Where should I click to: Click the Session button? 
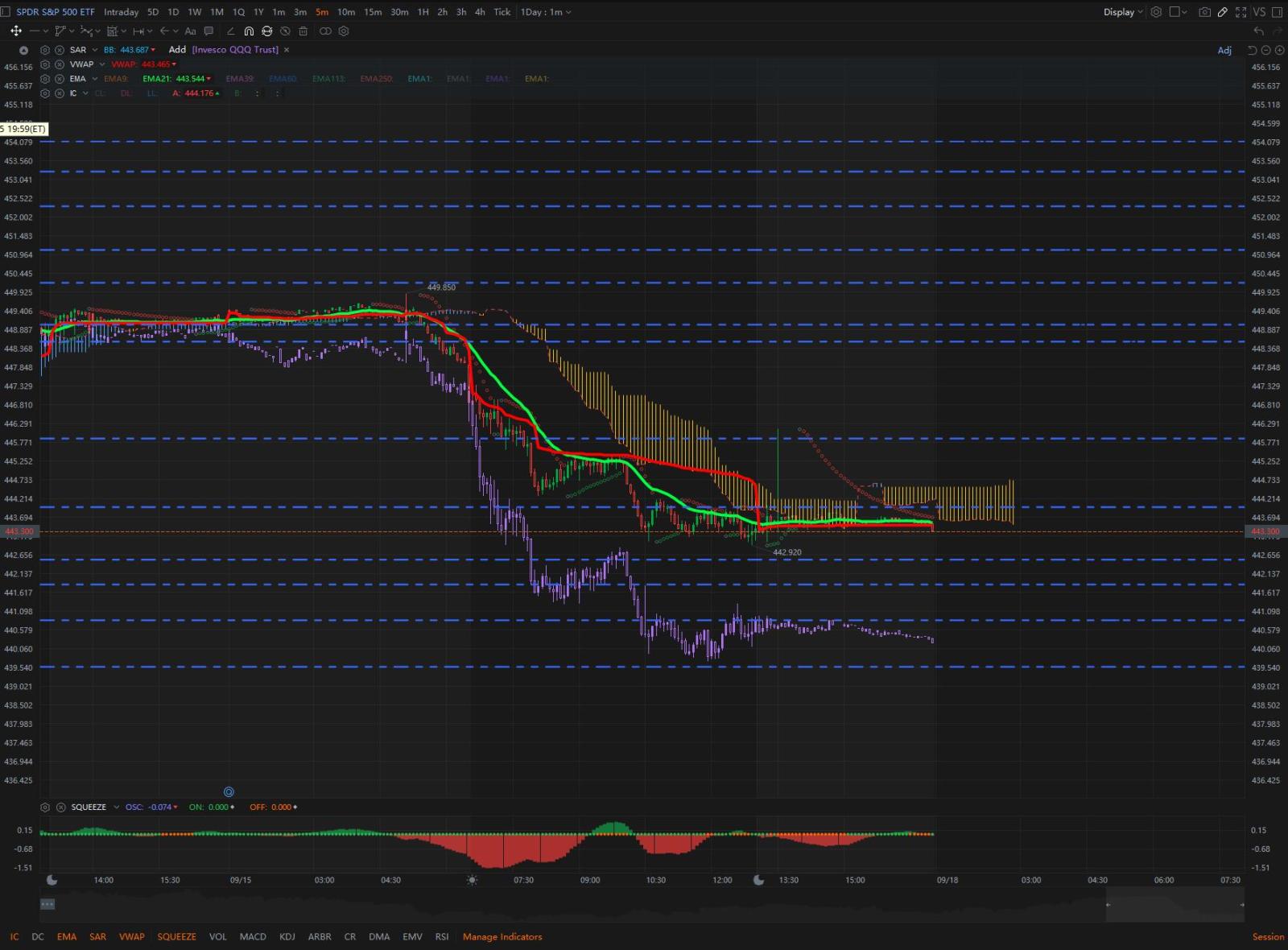point(1268,936)
